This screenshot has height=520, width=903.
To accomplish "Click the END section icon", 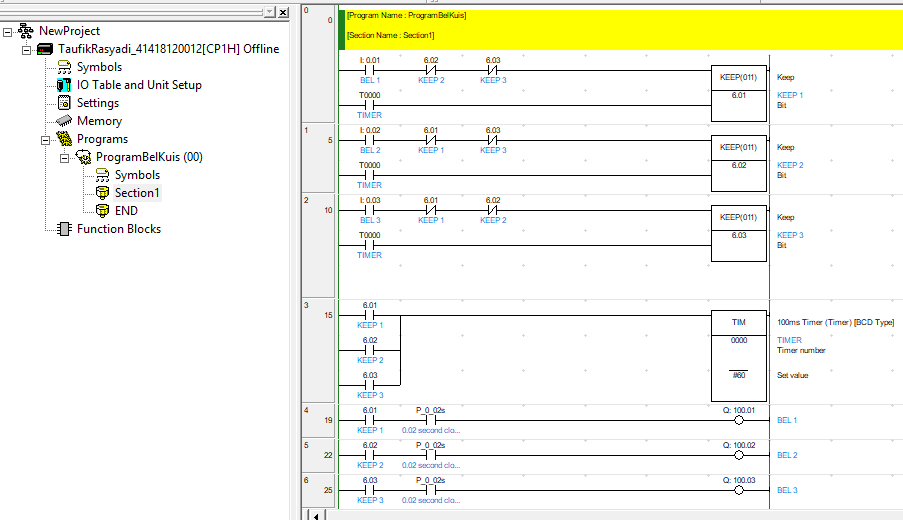I will pyautogui.click(x=102, y=210).
